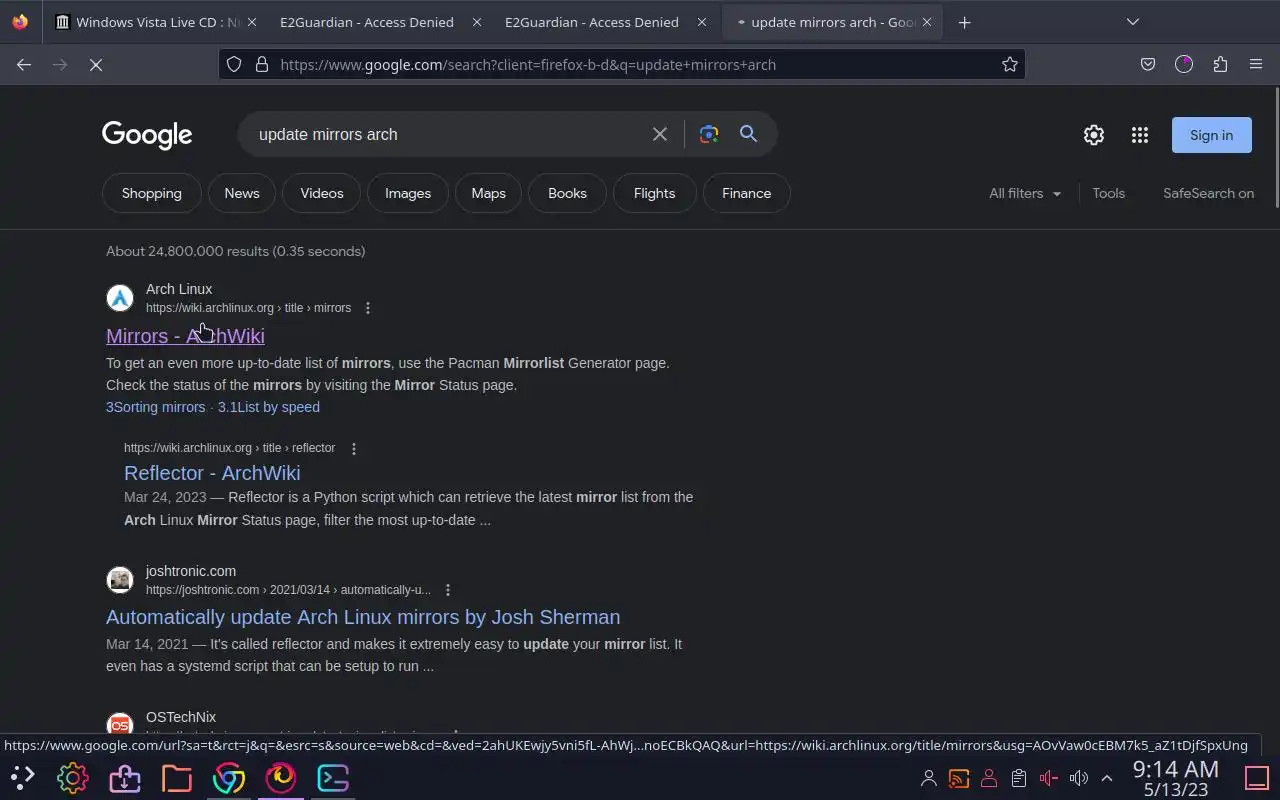
Task: Select the Finance filter
Action: coord(747,193)
